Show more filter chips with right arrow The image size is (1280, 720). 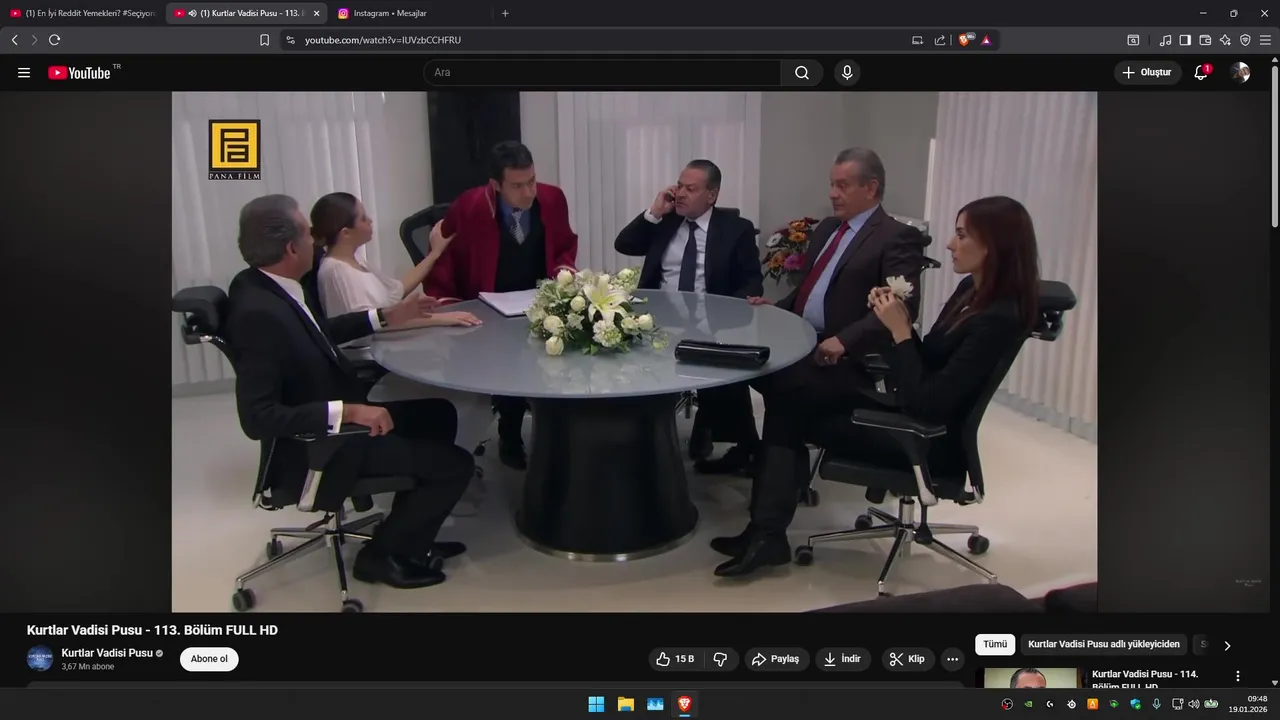(1227, 645)
